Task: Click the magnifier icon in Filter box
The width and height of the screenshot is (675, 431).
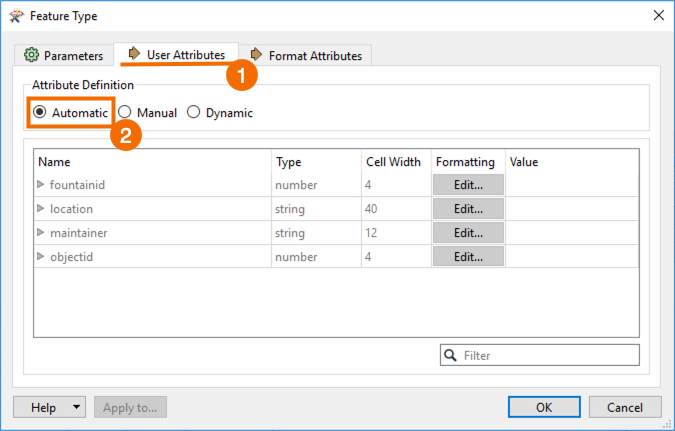Action: [450, 355]
